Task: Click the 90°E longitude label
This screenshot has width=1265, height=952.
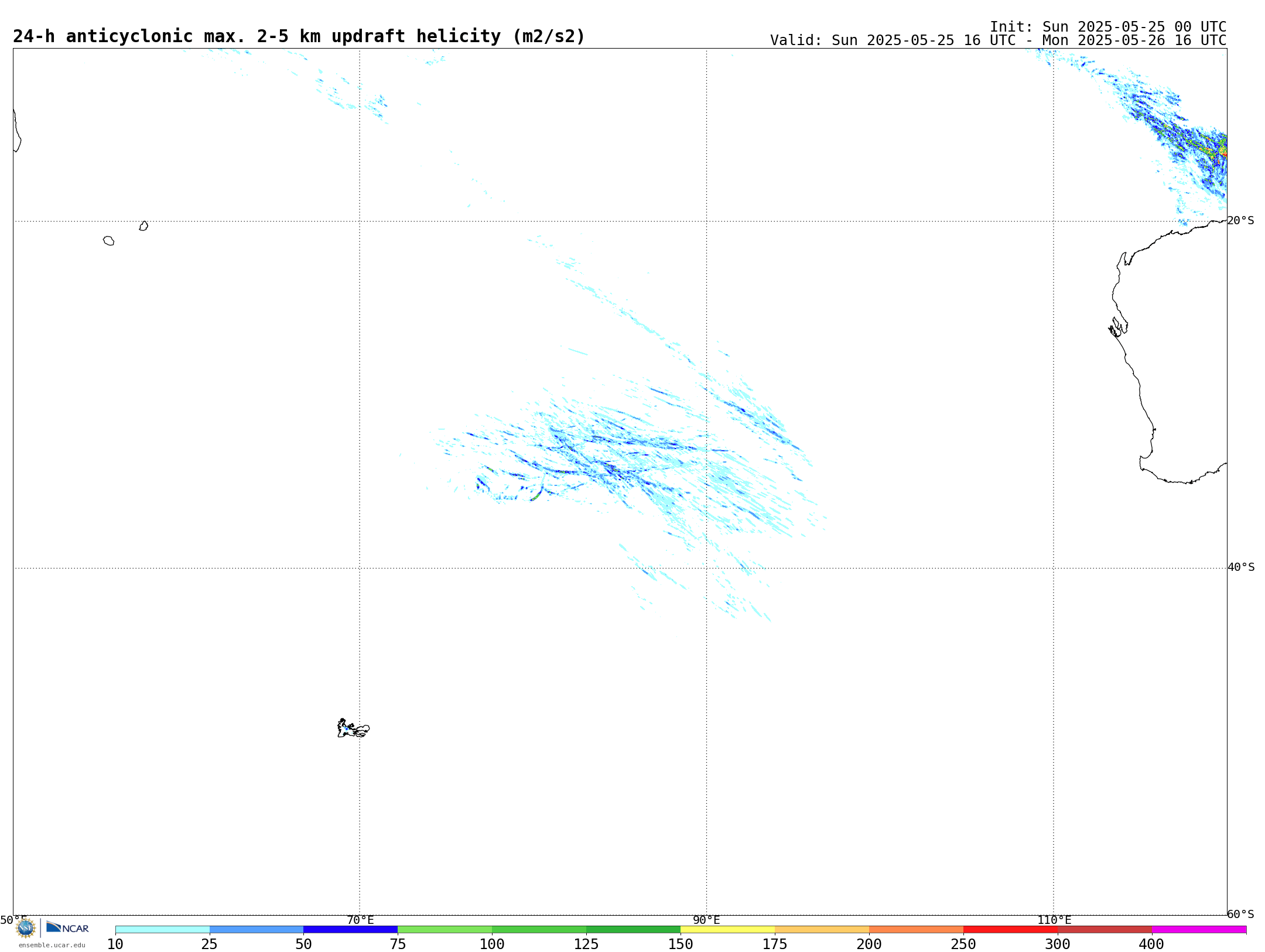Action: (x=706, y=920)
